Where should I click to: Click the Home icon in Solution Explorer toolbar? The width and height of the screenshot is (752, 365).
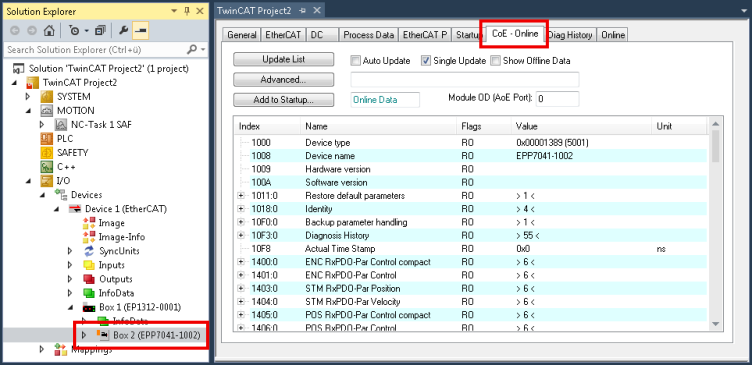click(48, 31)
